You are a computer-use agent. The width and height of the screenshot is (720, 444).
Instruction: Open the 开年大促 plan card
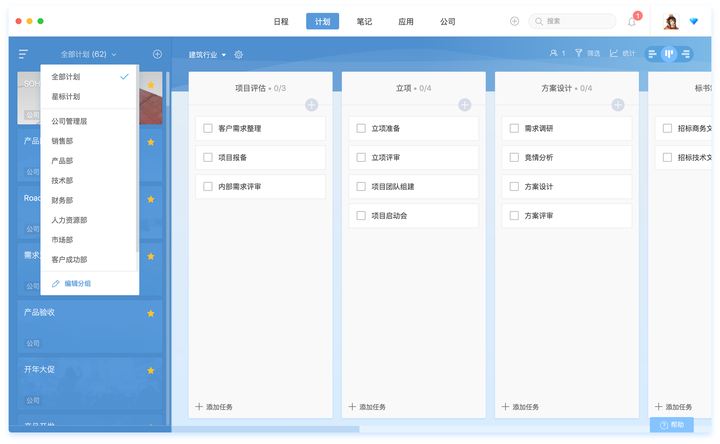[90, 383]
